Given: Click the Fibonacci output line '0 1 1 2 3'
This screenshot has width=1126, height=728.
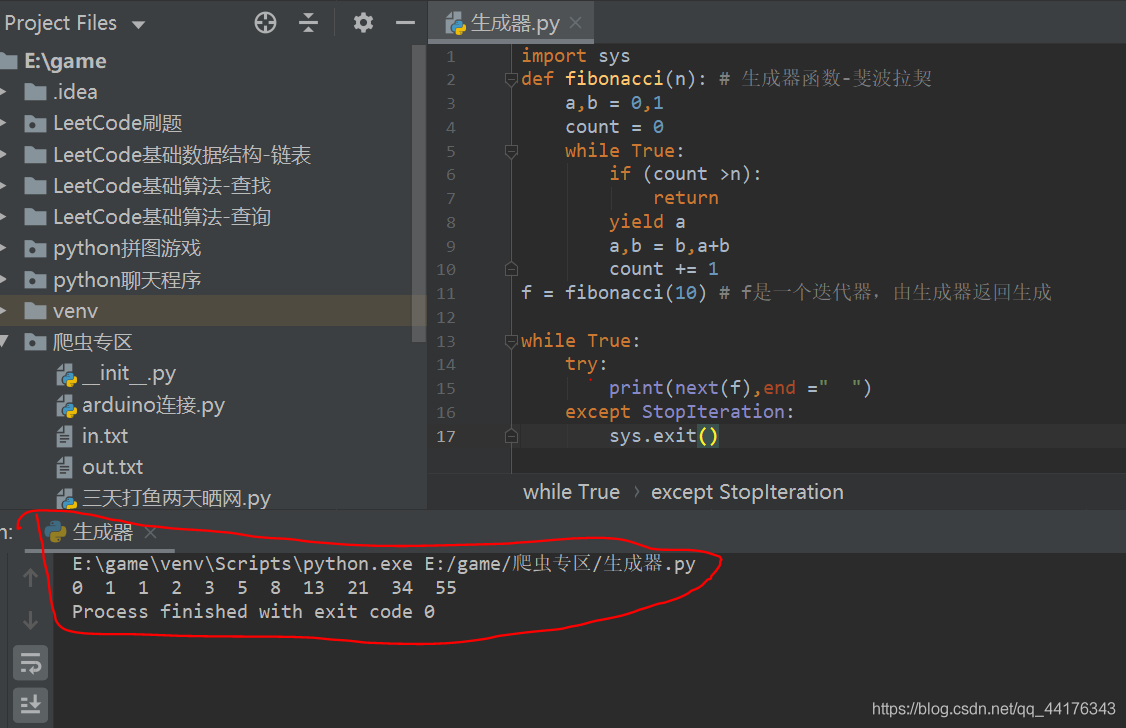Looking at the screenshot, I should 264,588.
